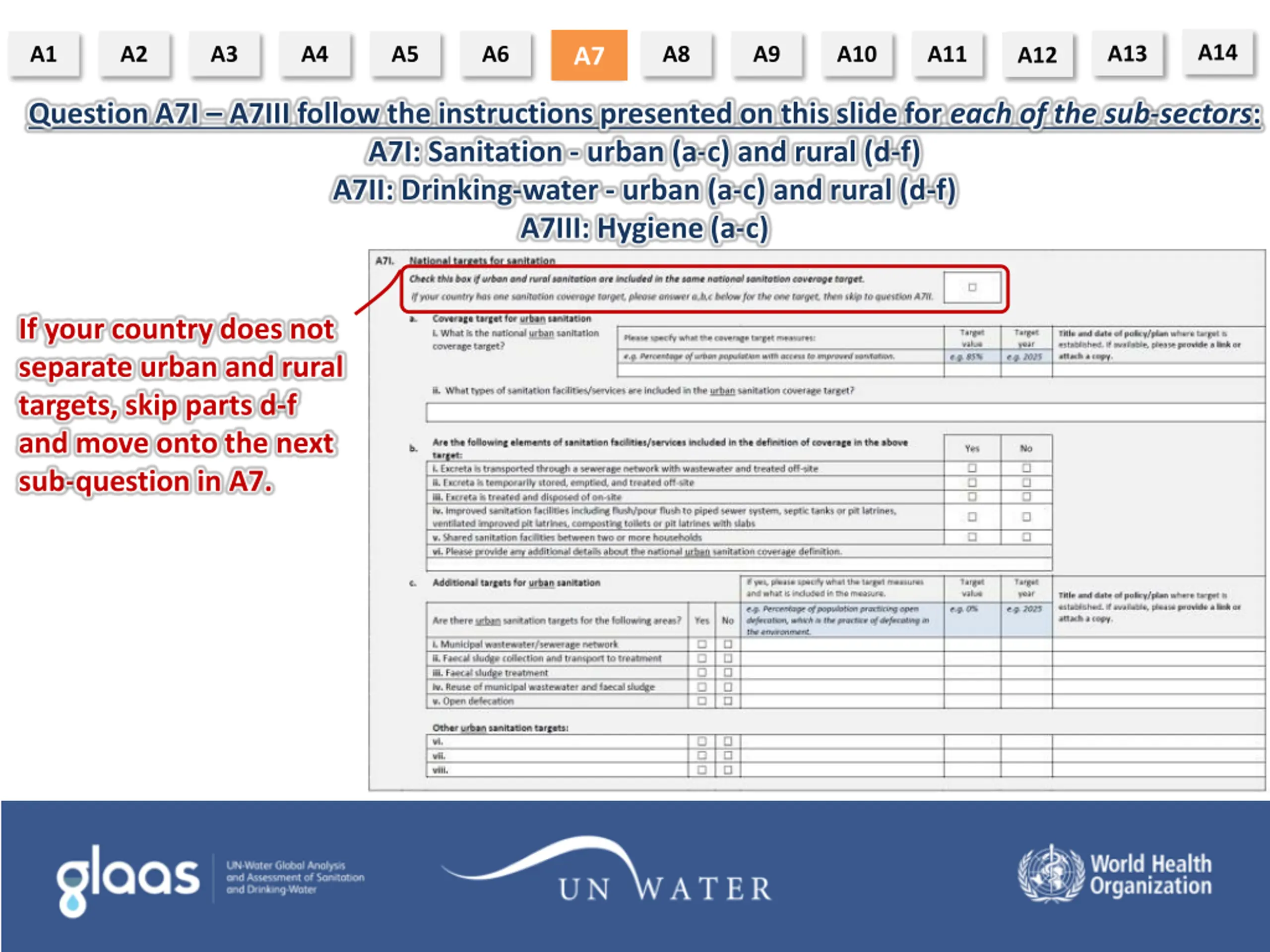Tick Yes for sewerage network excreta transport
This screenshot has height=952, width=1270.
click(972, 468)
